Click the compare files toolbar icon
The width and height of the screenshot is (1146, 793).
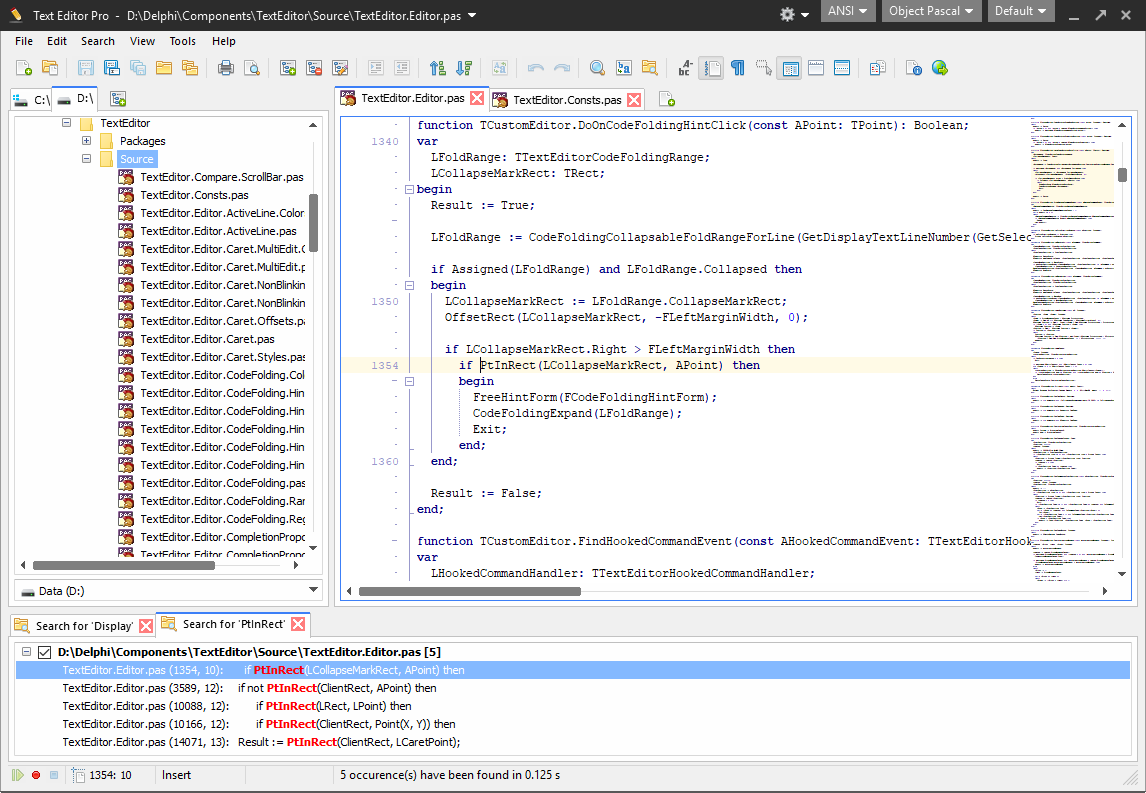[878, 68]
